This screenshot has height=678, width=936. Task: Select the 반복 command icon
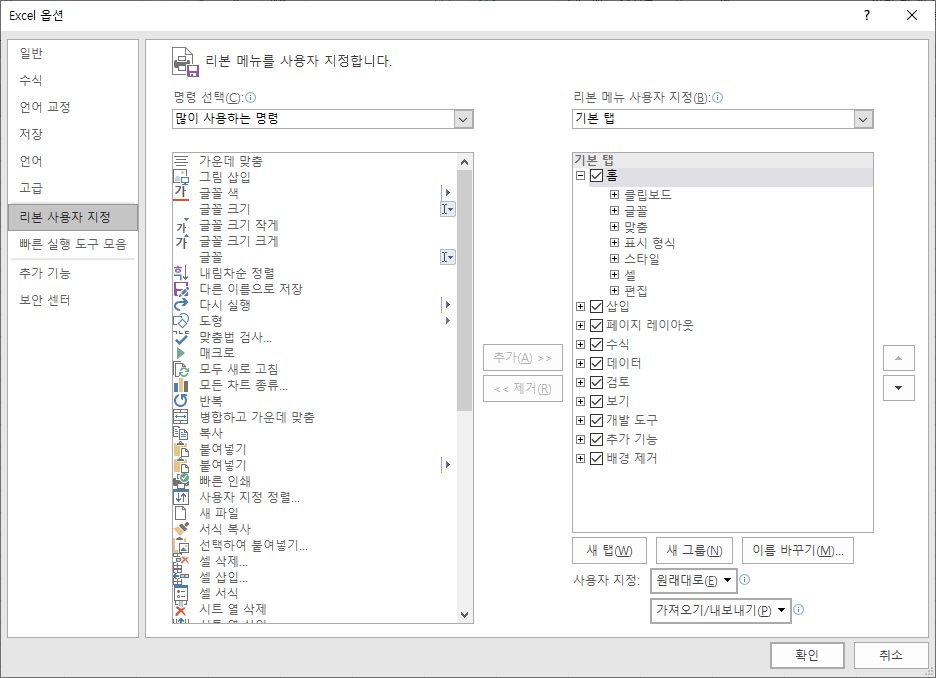(181, 401)
